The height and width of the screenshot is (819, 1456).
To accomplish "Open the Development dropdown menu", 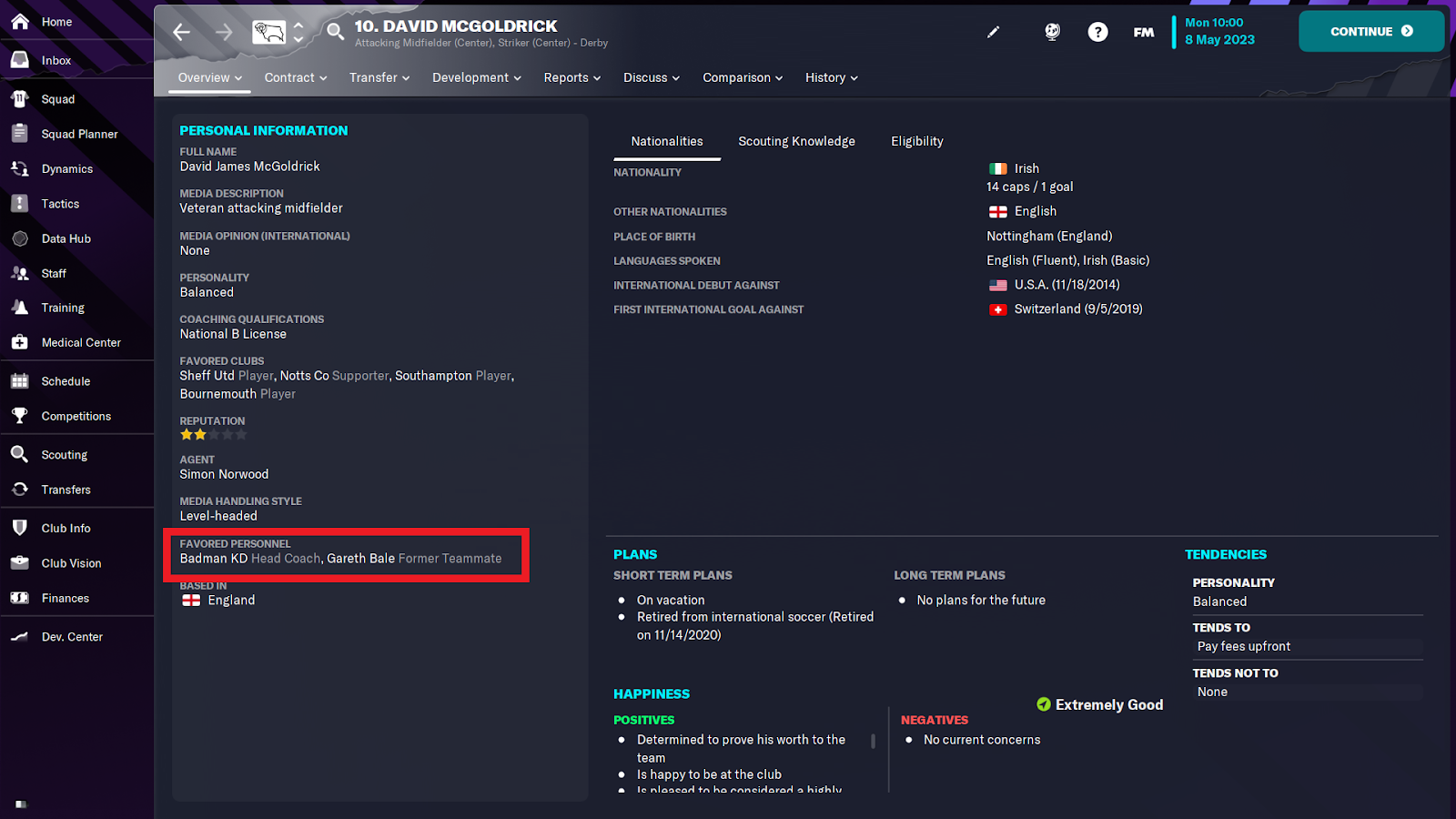I will [x=477, y=78].
